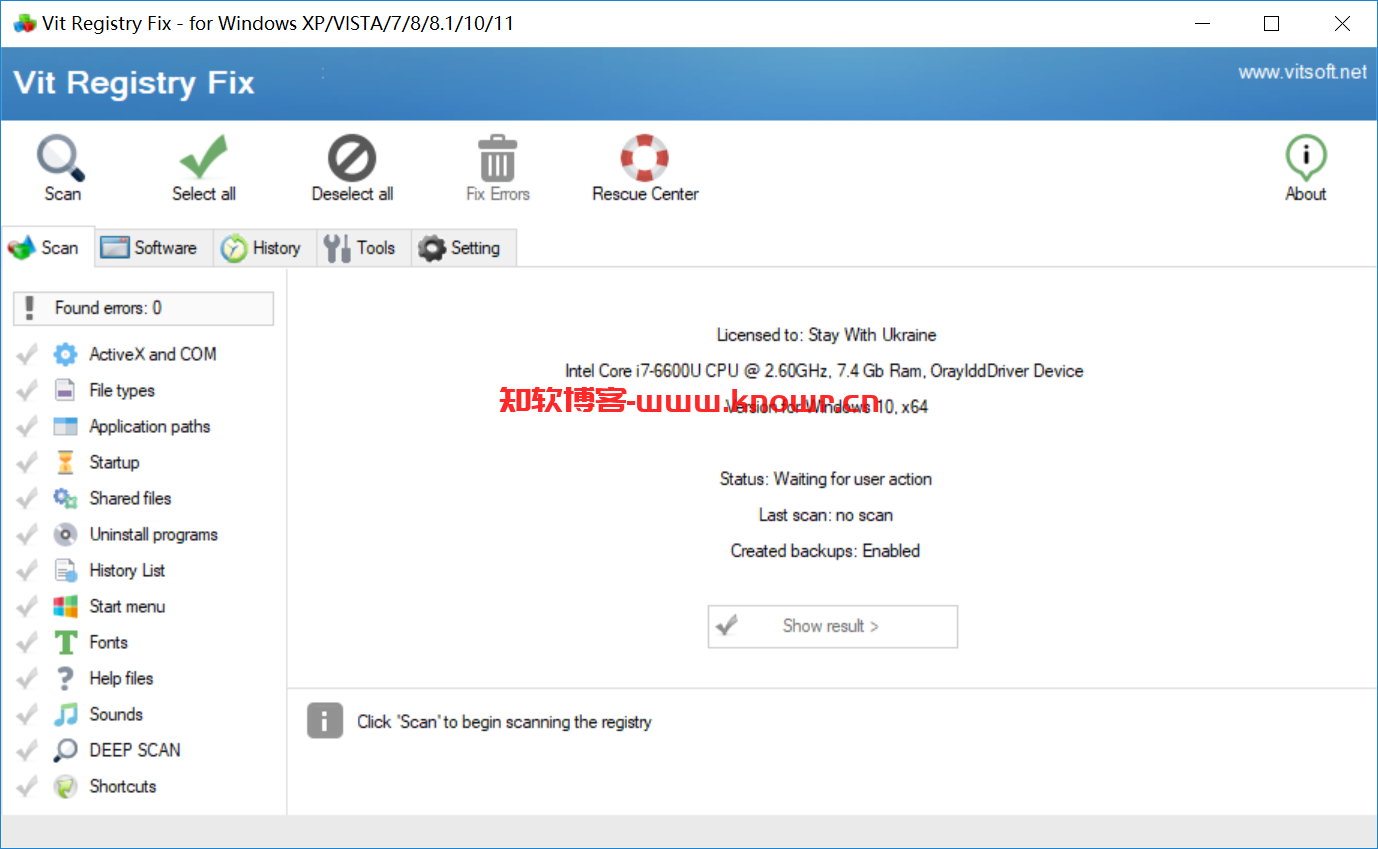
Task: Click the info icon beside scan hint
Action: coord(325,721)
